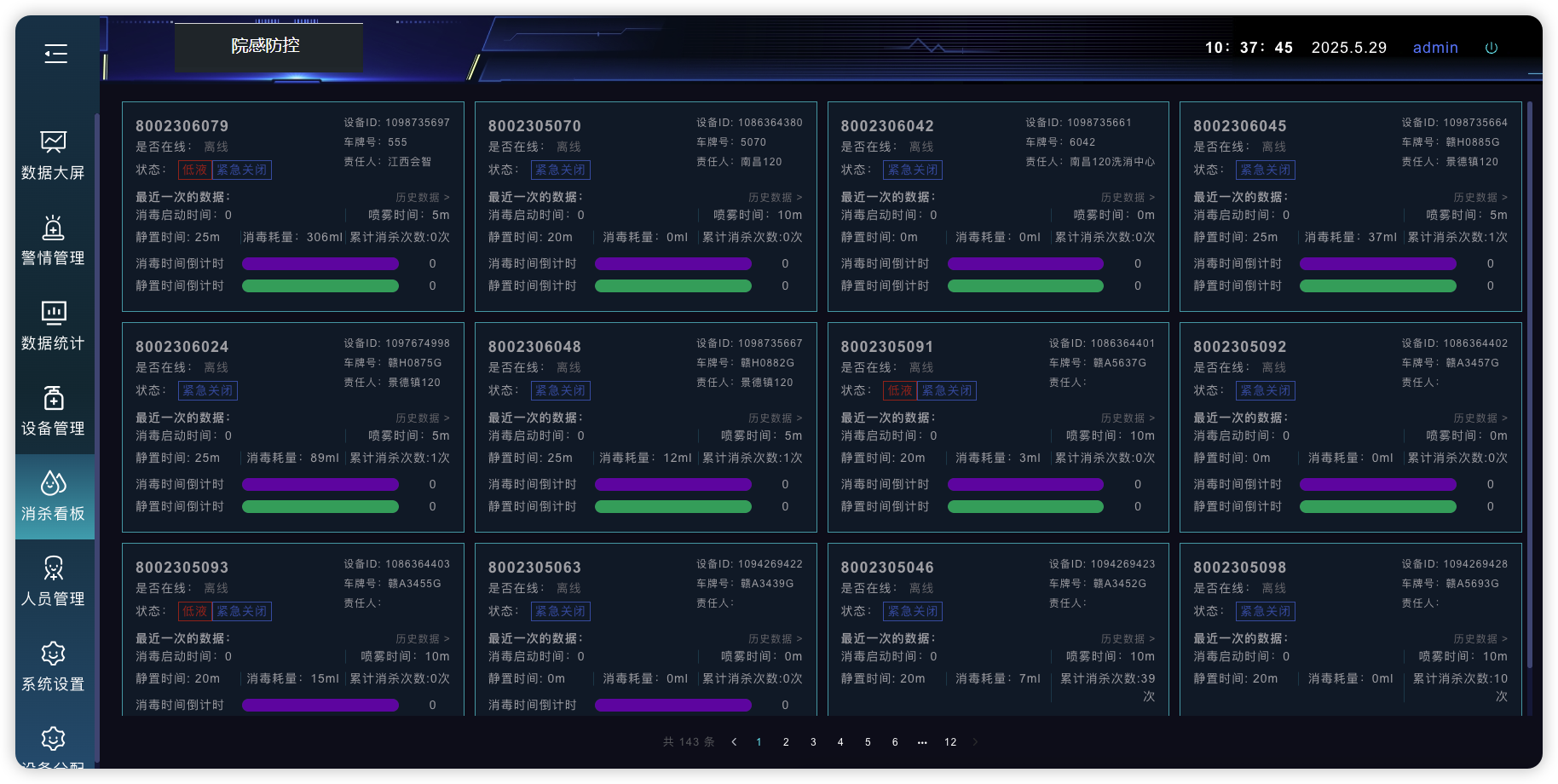1558x784 pixels.
Task: Select the 人员管理 sidebar icon
Action: tap(53, 581)
